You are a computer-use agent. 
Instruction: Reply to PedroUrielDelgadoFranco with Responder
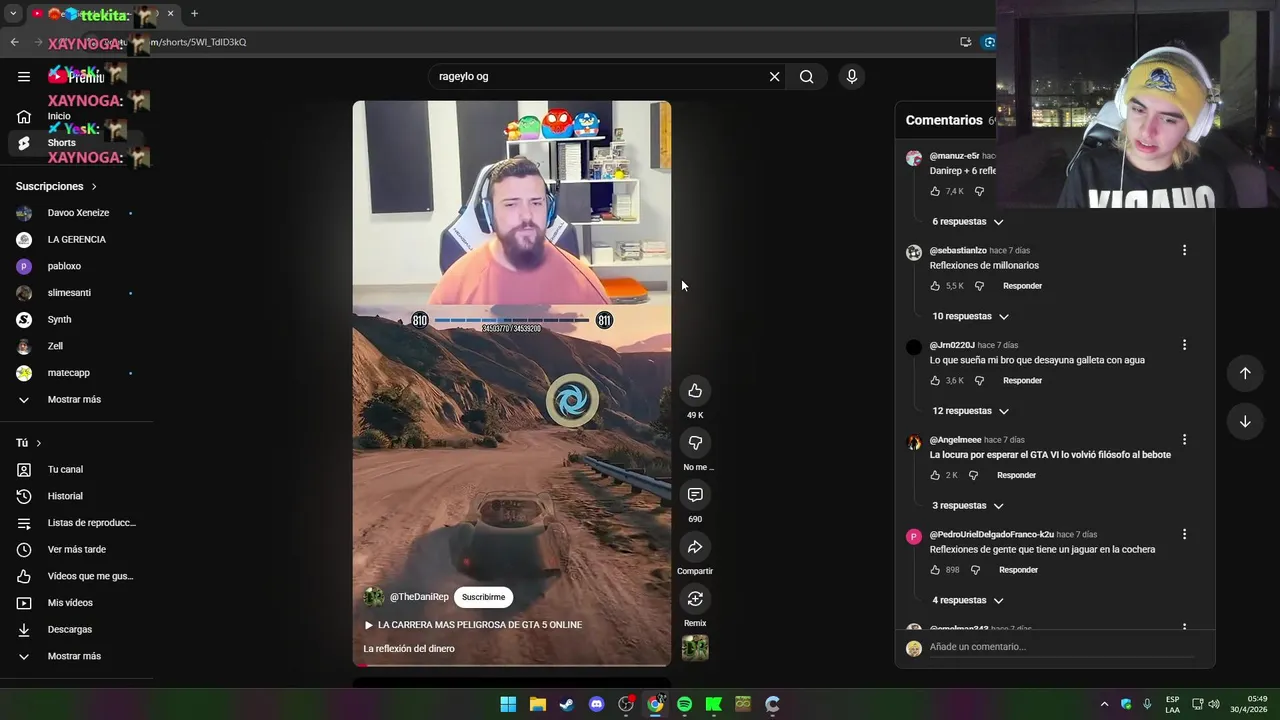tap(1018, 570)
